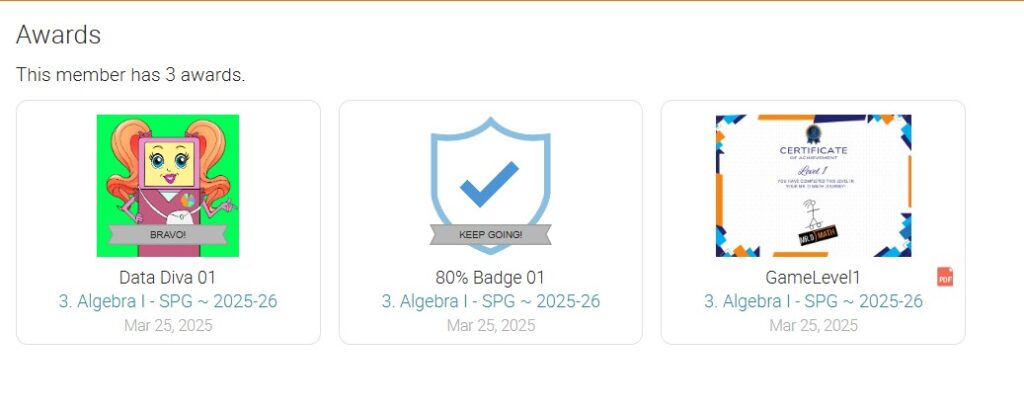Viewport: 1024px width, 414px height.
Task: Click the GameLevel1 award title
Action: click(813, 277)
